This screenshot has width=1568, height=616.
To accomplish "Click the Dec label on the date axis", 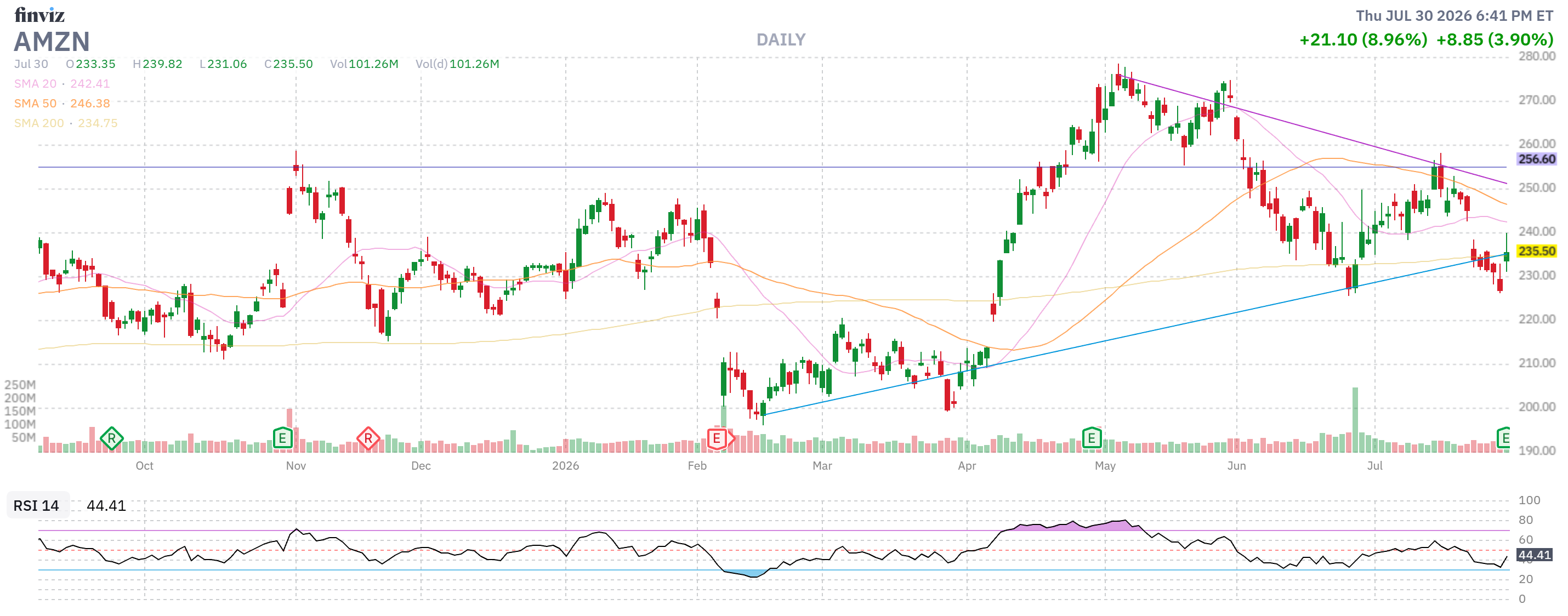I will [x=421, y=466].
